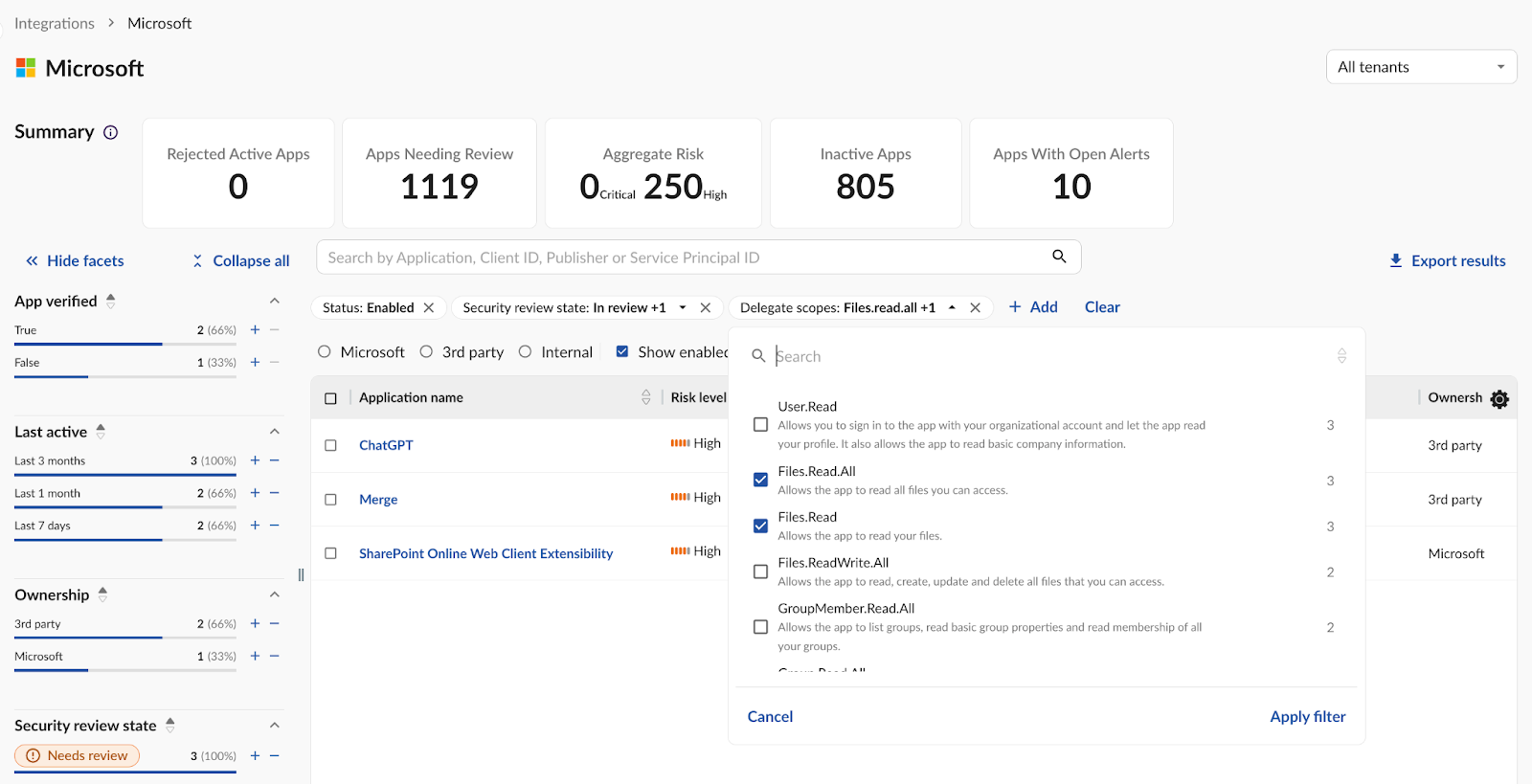The height and width of the screenshot is (784, 1532).
Task: Click Collapse all facets
Action: 240,260
